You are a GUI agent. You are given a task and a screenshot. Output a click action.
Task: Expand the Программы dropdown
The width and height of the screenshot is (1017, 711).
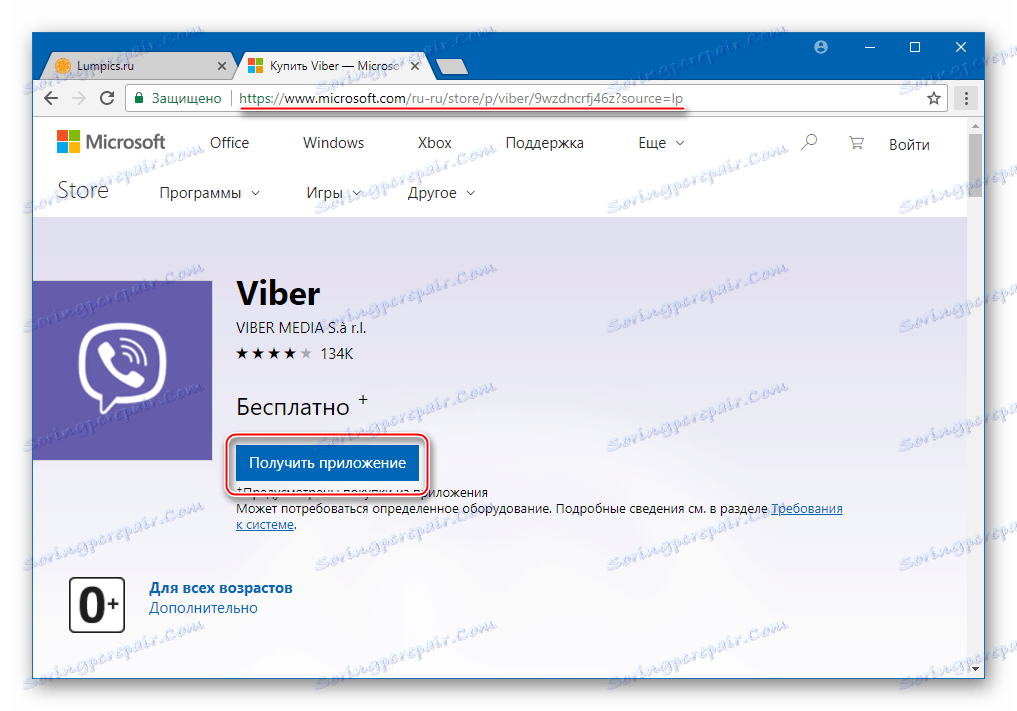pos(209,193)
